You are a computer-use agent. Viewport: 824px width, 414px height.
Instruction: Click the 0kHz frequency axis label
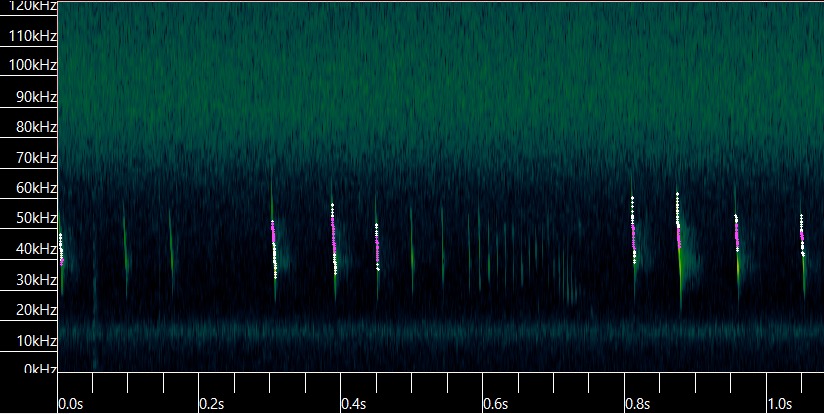tap(35, 369)
